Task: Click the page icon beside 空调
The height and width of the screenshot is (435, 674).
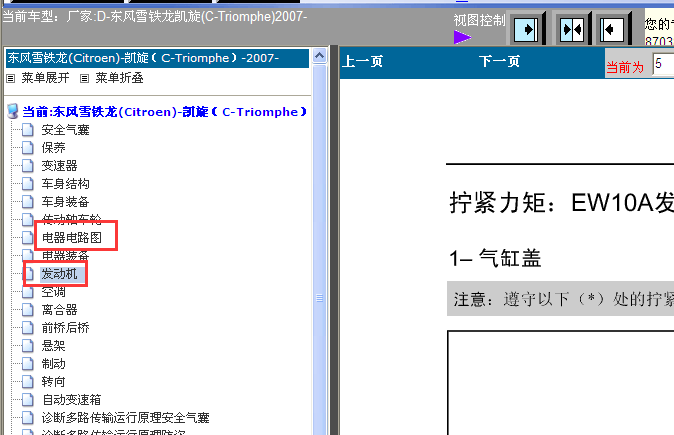Action: click(x=28, y=292)
